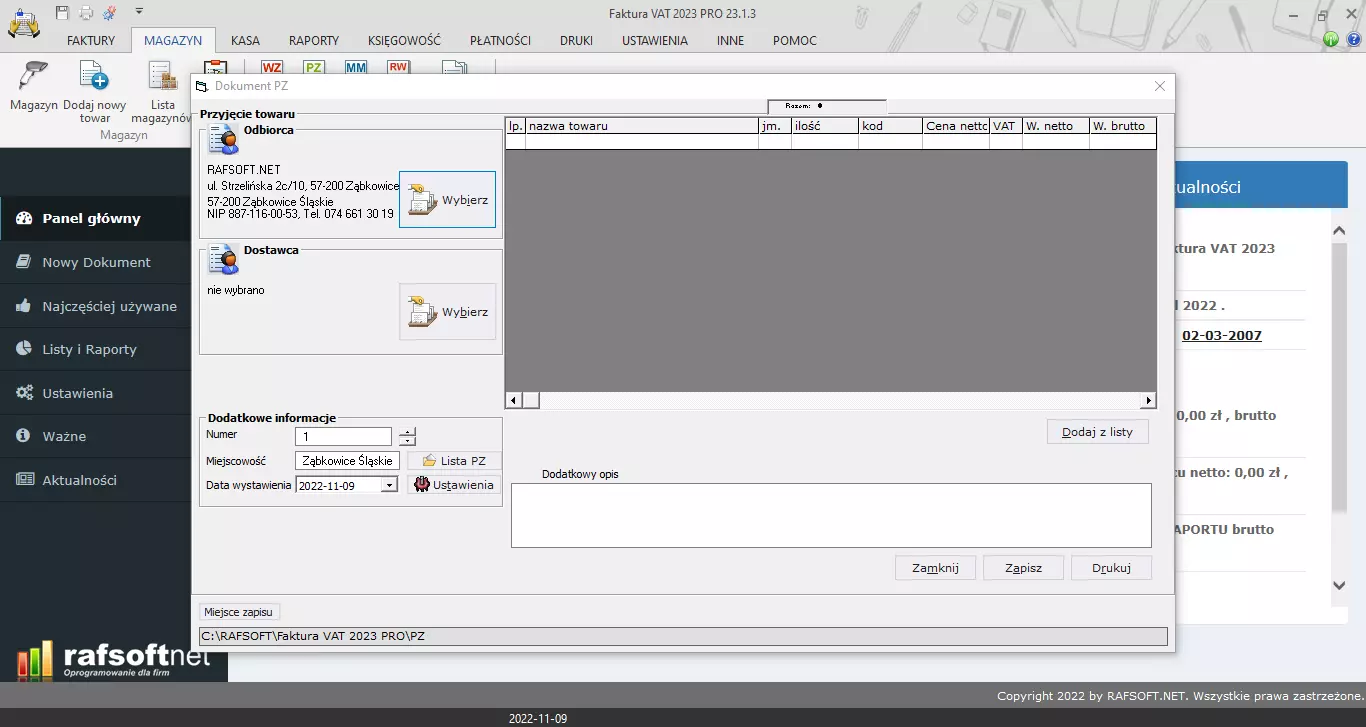Increase Numer with the up arrow
1366x727 pixels.
click(407, 431)
